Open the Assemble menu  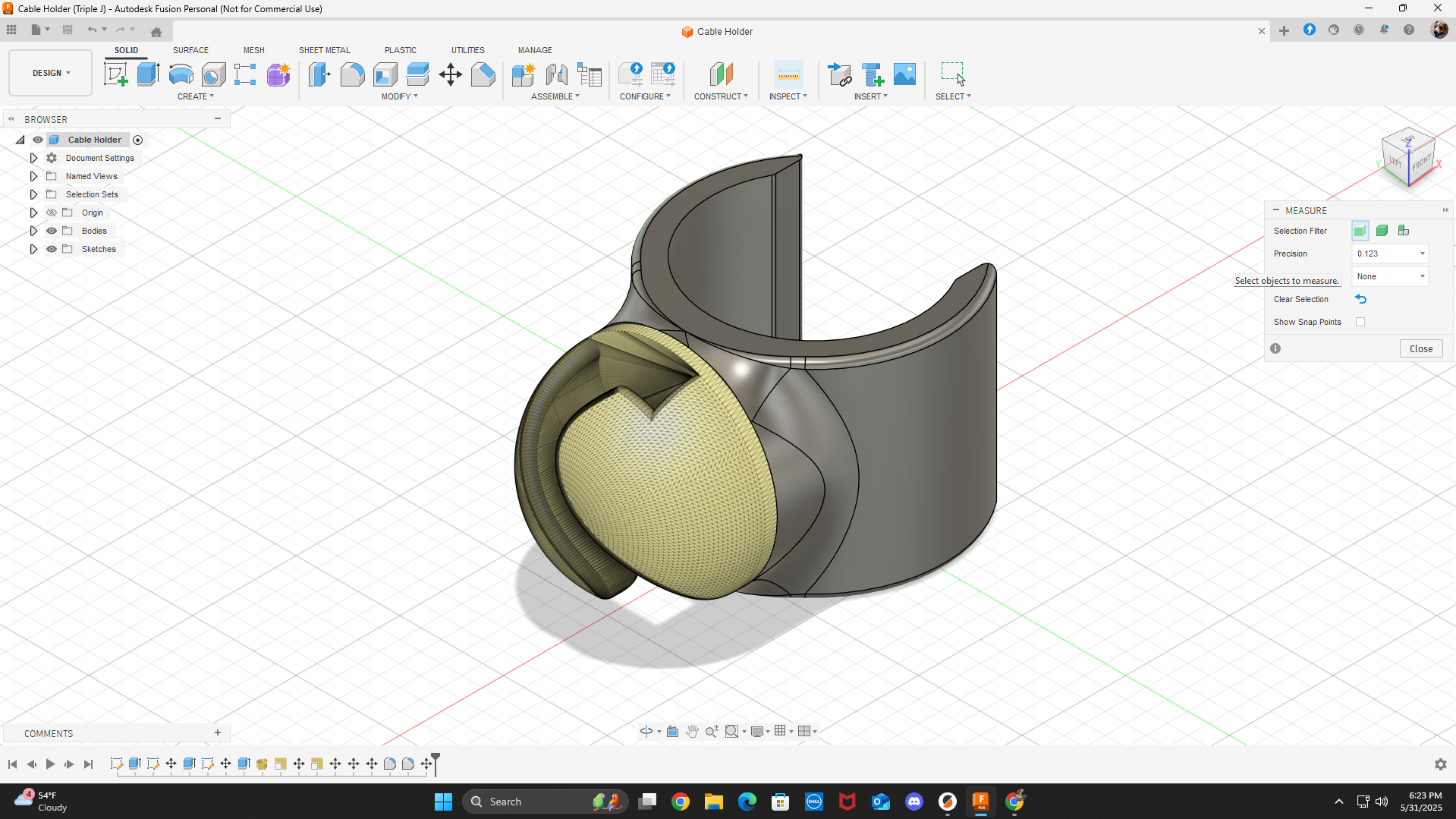click(555, 96)
